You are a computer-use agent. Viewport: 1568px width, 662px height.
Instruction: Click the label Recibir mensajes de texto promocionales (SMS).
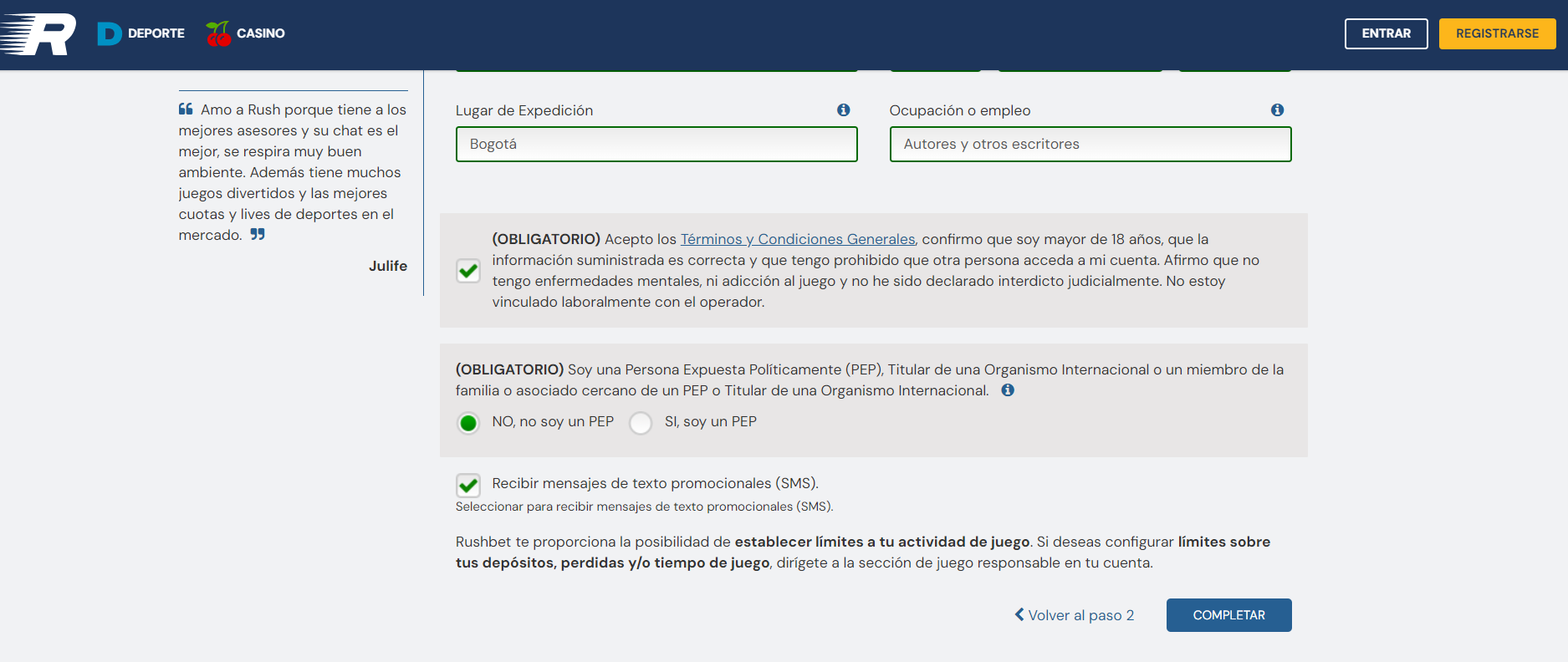[x=655, y=483]
